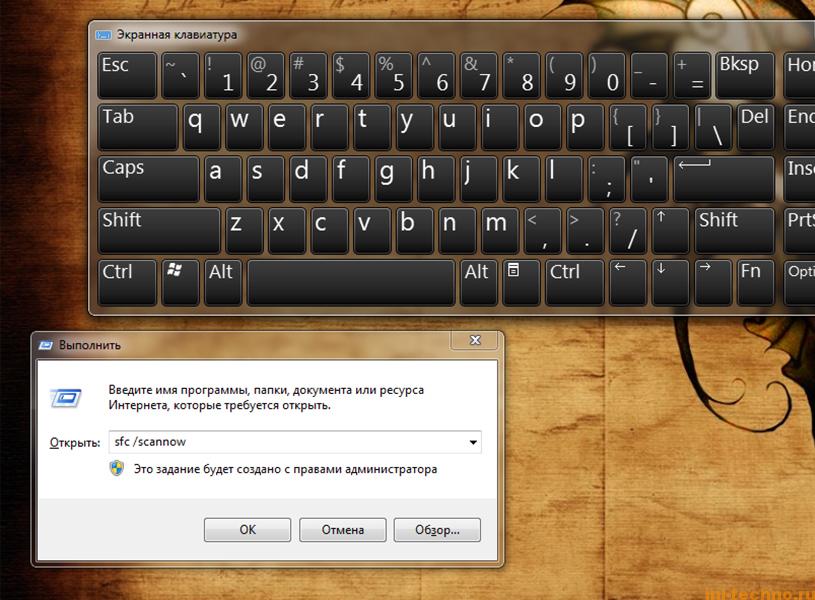The width and height of the screenshot is (815, 600).
Task: Tap the down arrow key
Action: coord(671,282)
